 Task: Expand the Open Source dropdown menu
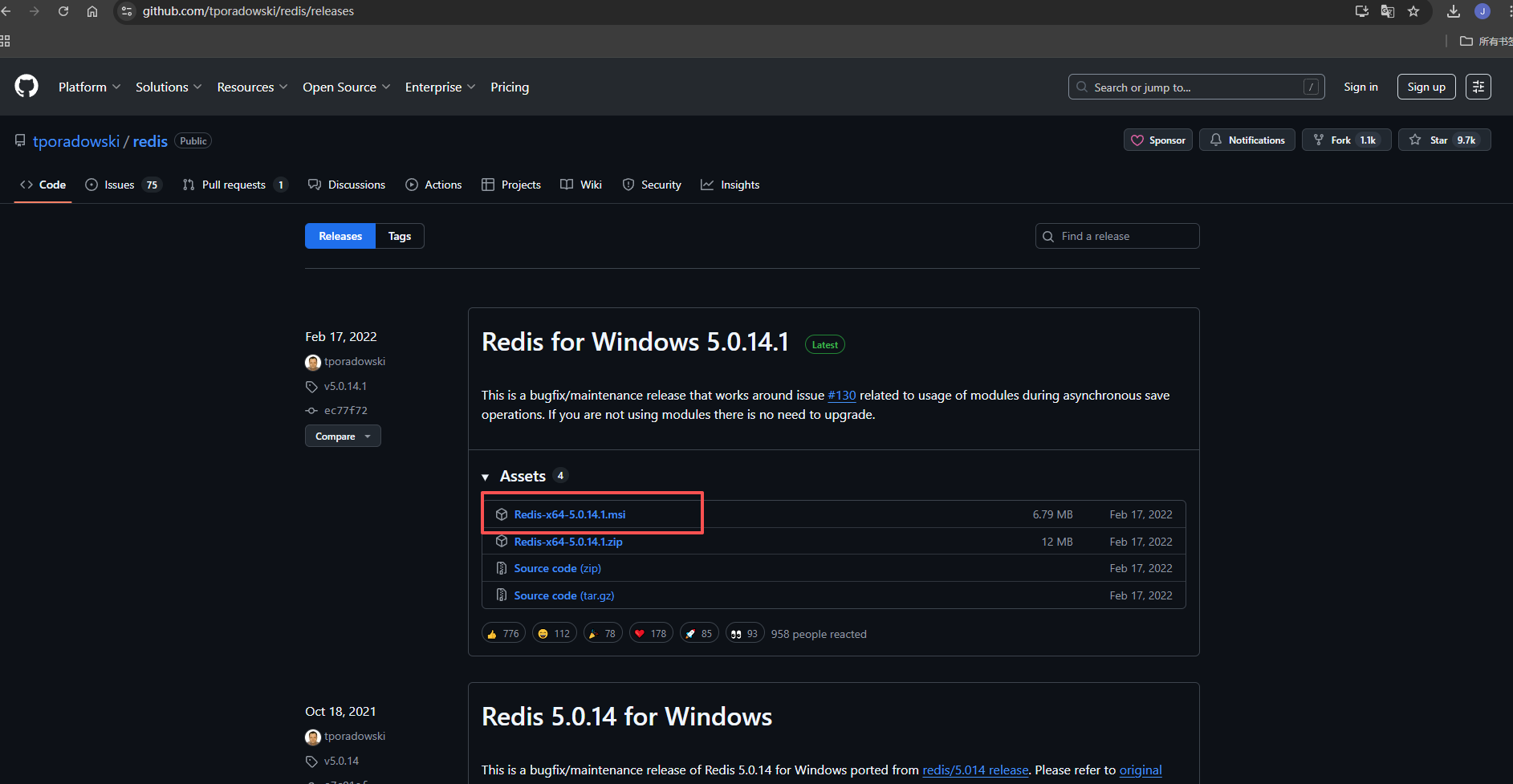346,87
